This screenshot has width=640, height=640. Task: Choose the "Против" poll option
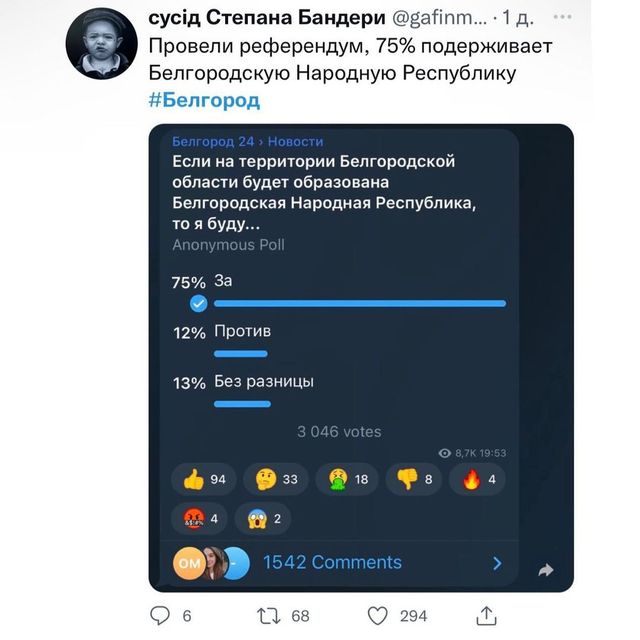[x=242, y=331]
